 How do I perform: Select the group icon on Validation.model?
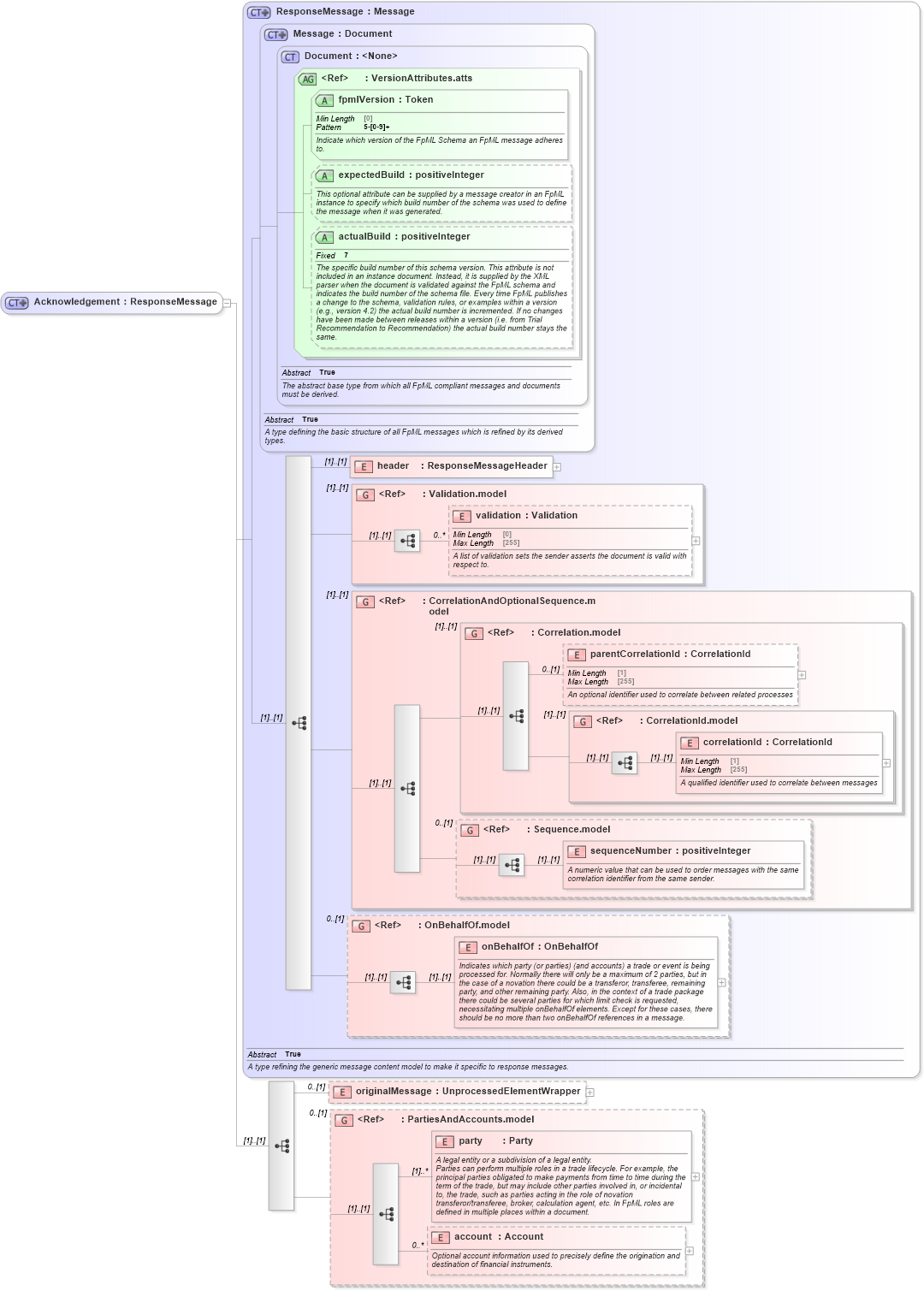tap(365, 494)
